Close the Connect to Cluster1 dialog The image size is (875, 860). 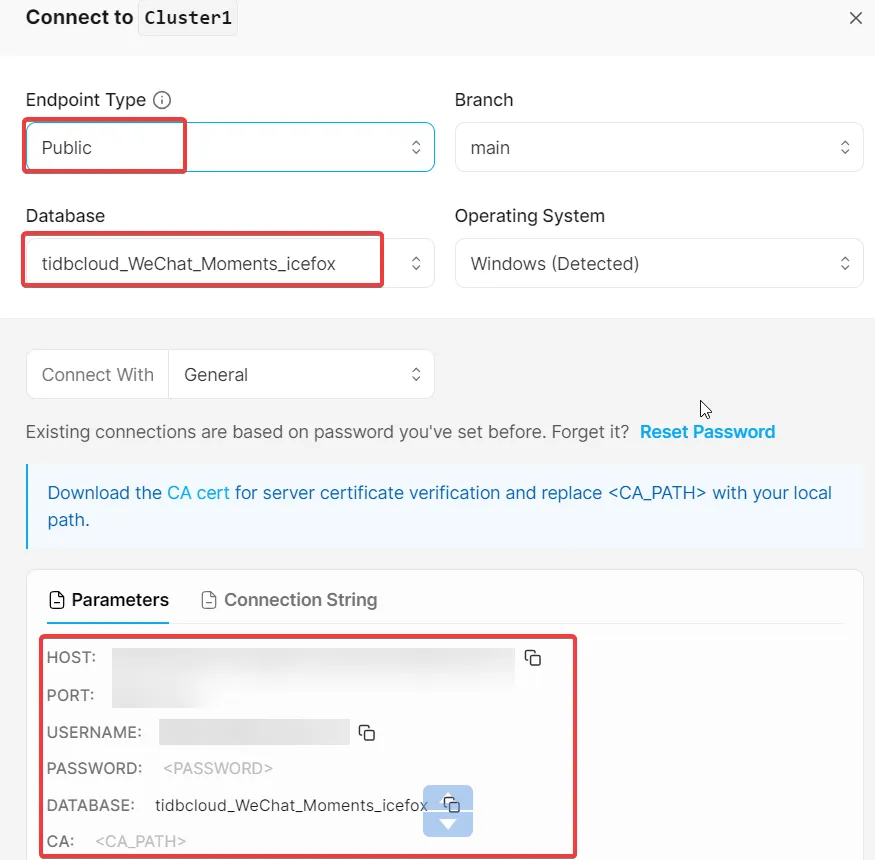(855, 18)
